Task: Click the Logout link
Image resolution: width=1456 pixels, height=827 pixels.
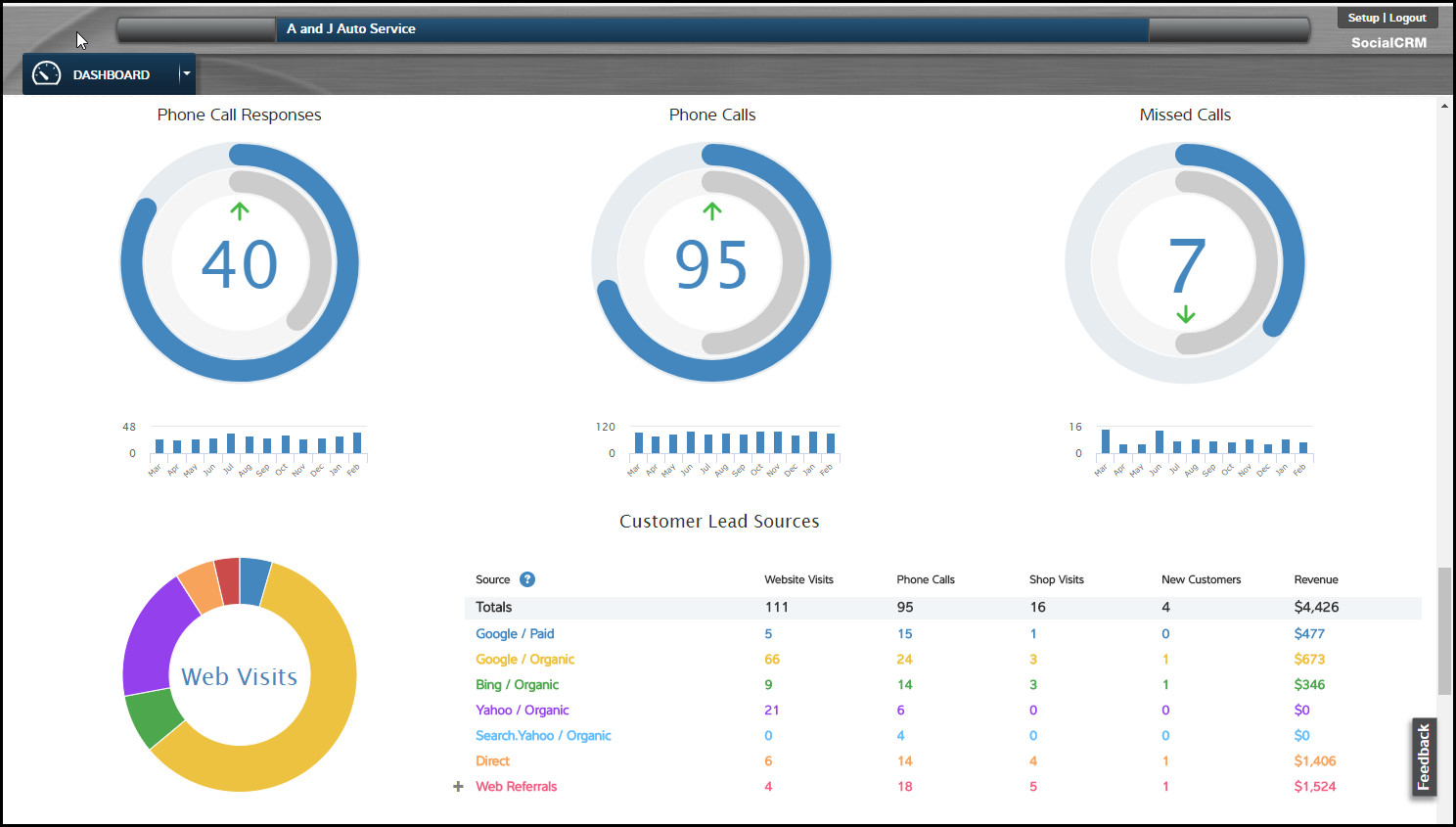Action: click(x=1407, y=18)
